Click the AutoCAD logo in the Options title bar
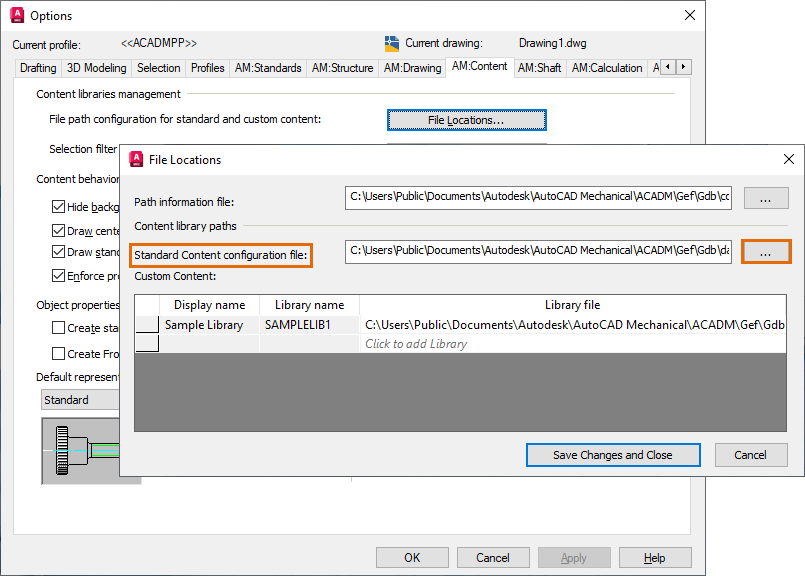Screen dimensions: 805x576 (18, 15)
